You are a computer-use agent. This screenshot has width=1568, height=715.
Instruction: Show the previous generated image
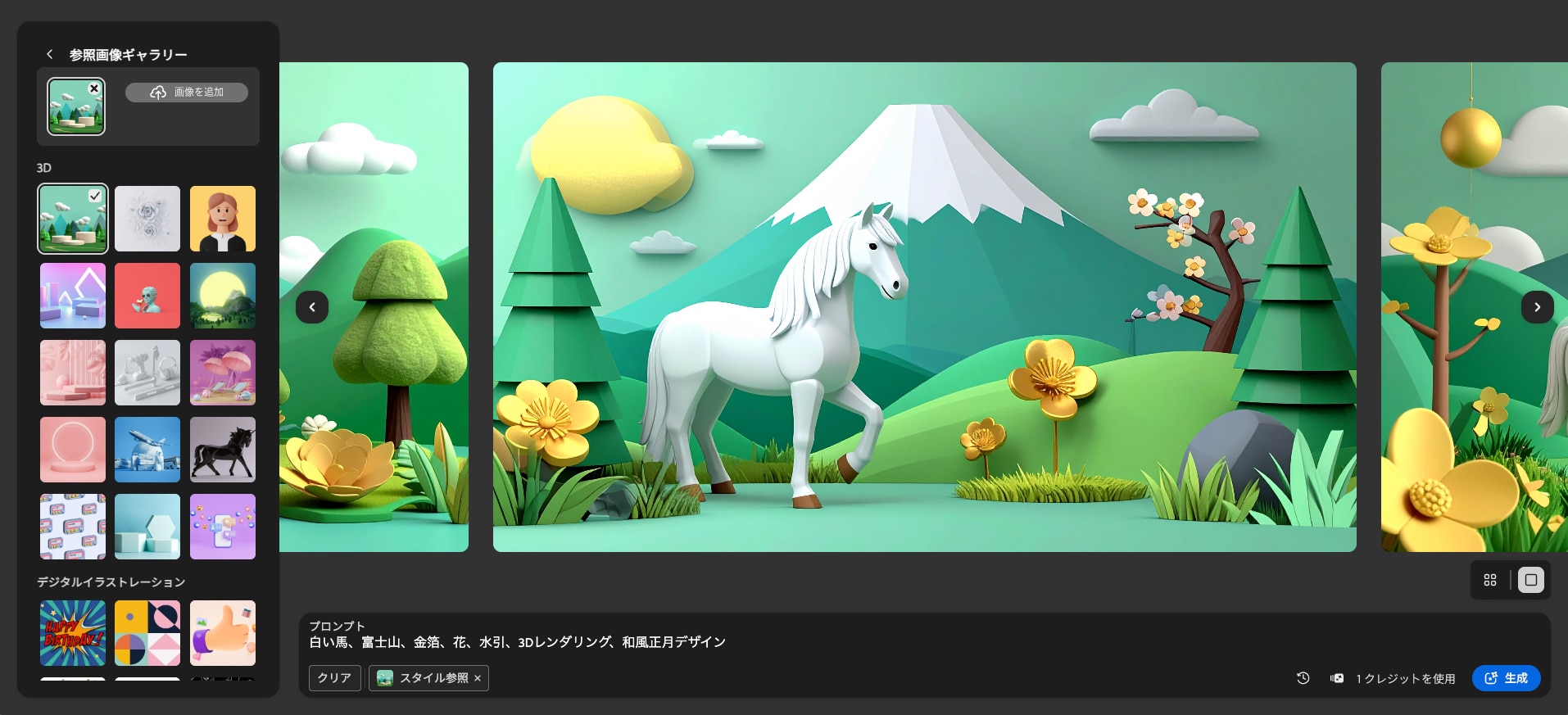(x=312, y=307)
